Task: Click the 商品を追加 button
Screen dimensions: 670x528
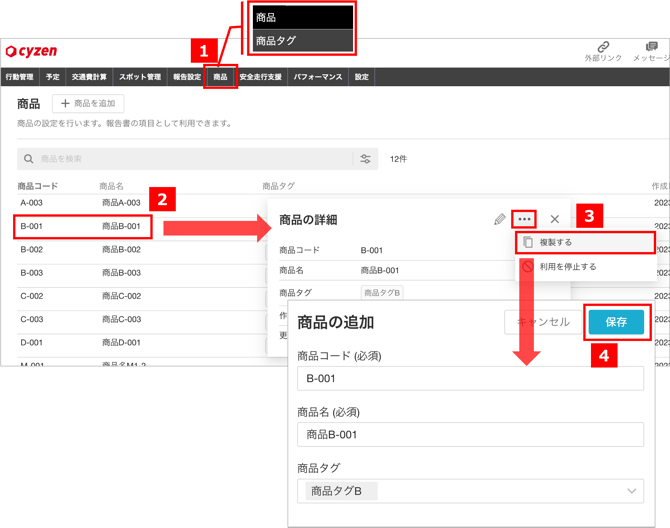Action: [x=88, y=103]
